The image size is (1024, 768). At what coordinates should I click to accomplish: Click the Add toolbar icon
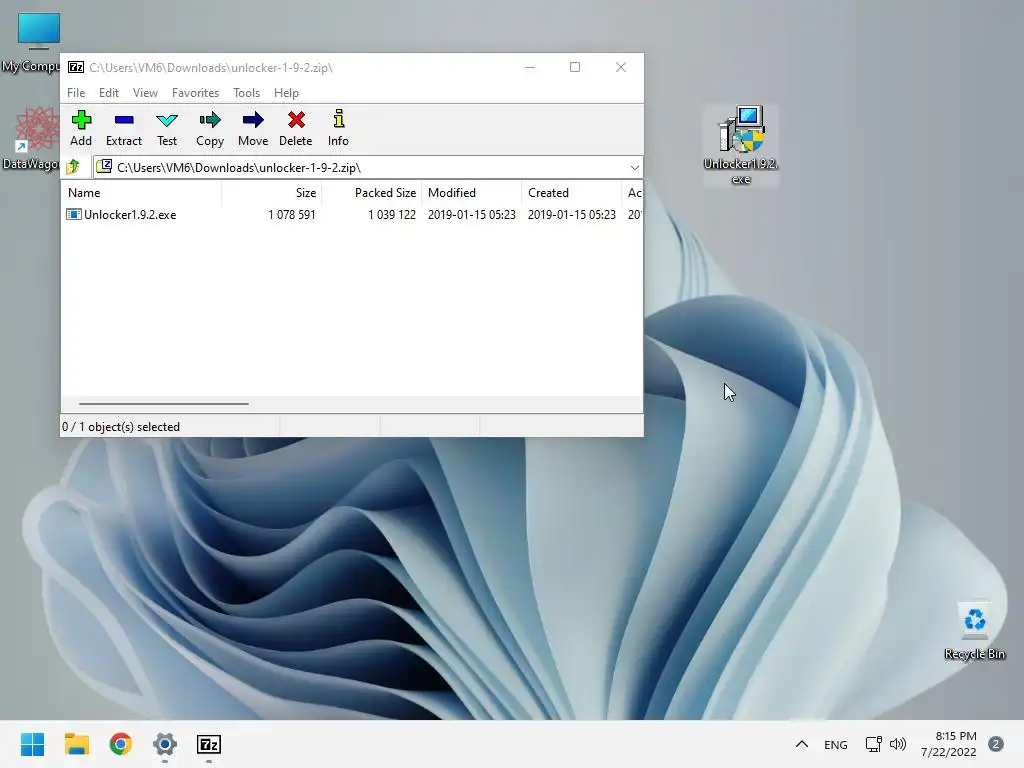81,128
